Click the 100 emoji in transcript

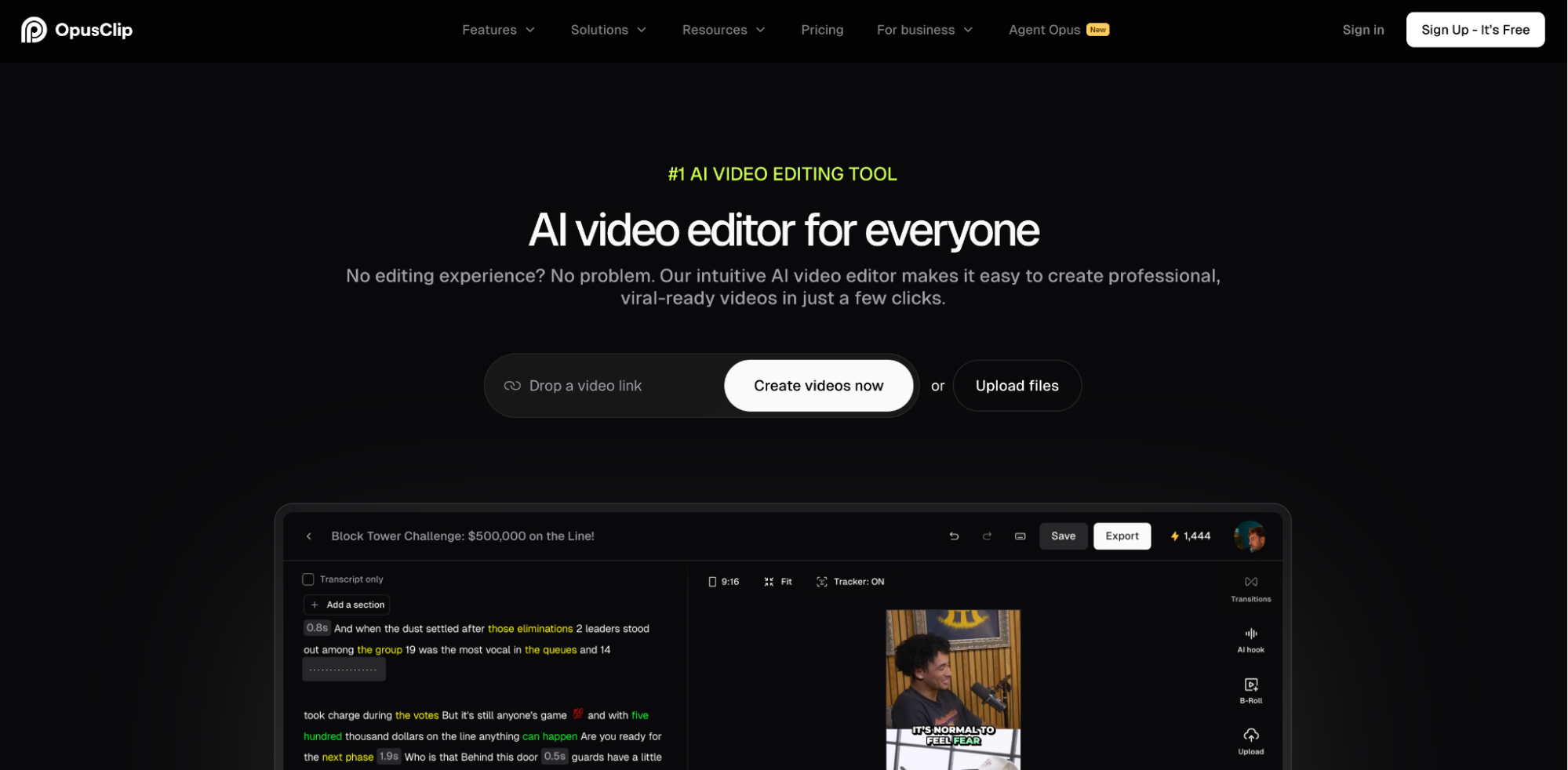tap(577, 714)
